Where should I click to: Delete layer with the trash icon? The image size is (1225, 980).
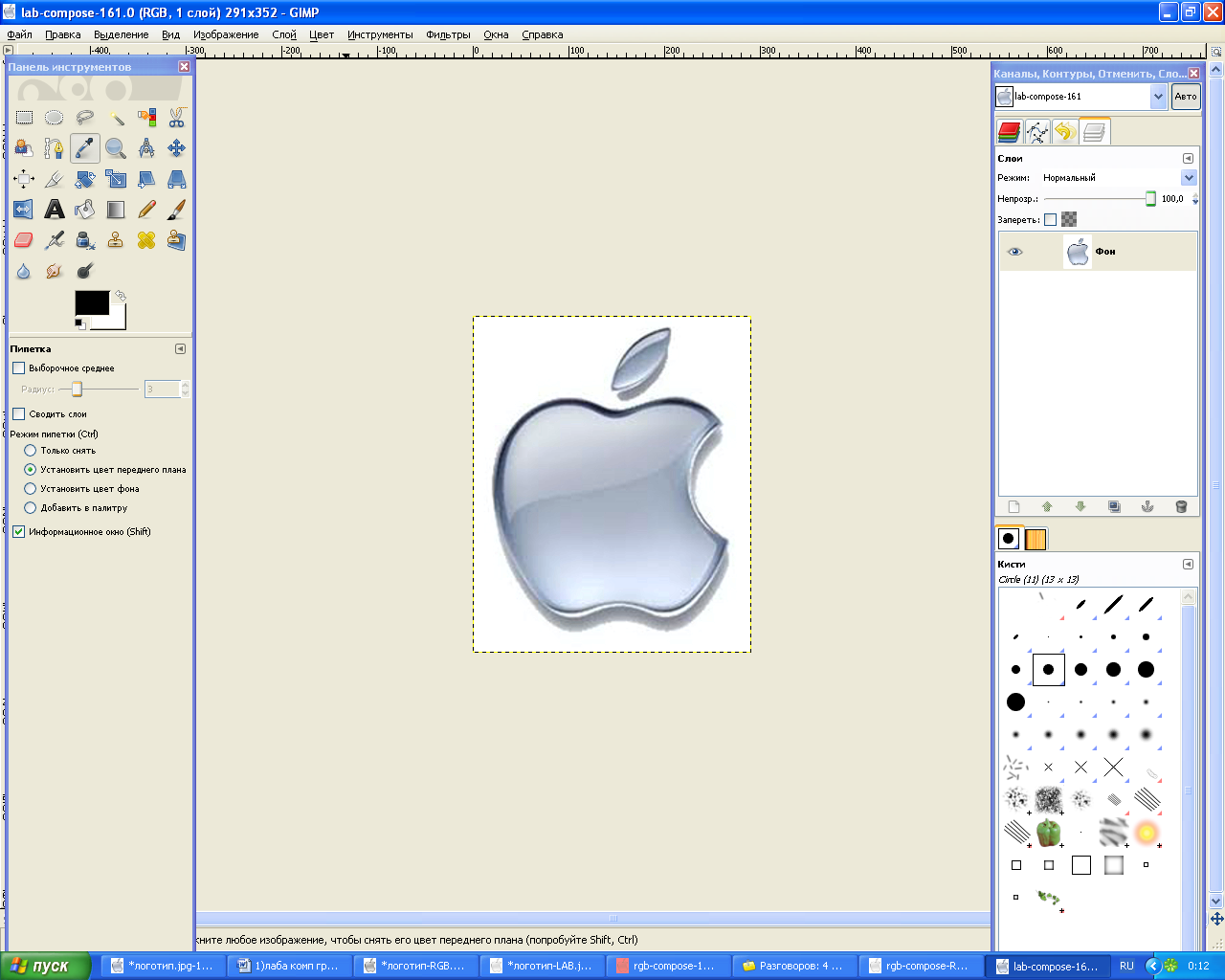[1181, 506]
